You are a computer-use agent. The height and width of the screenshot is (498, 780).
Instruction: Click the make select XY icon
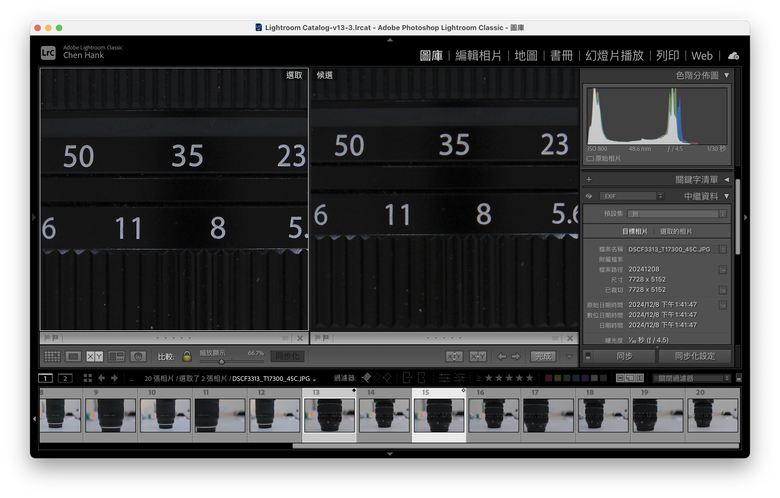[478, 356]
